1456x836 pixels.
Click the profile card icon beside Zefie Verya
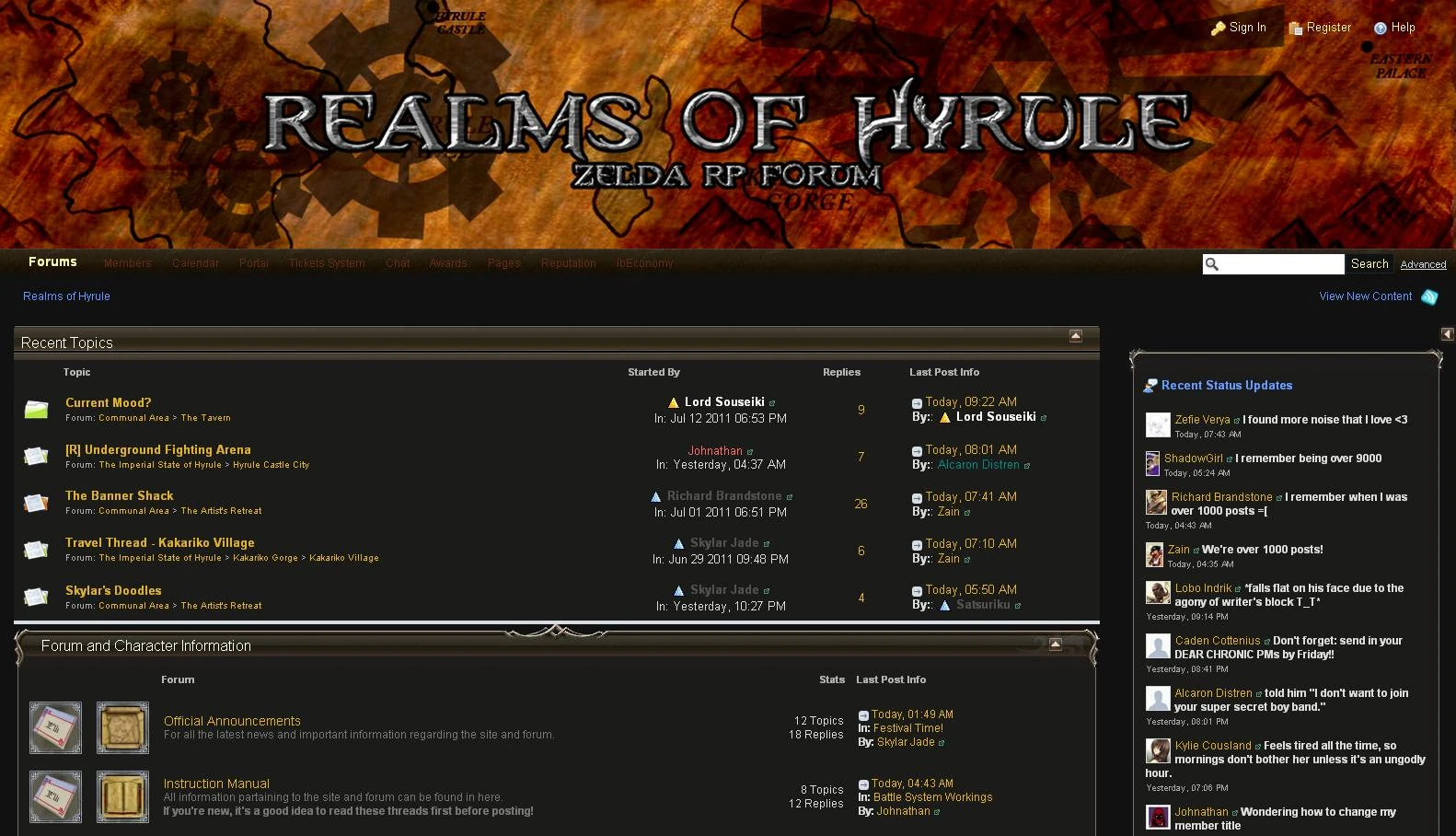click(x=1237, y=421)
